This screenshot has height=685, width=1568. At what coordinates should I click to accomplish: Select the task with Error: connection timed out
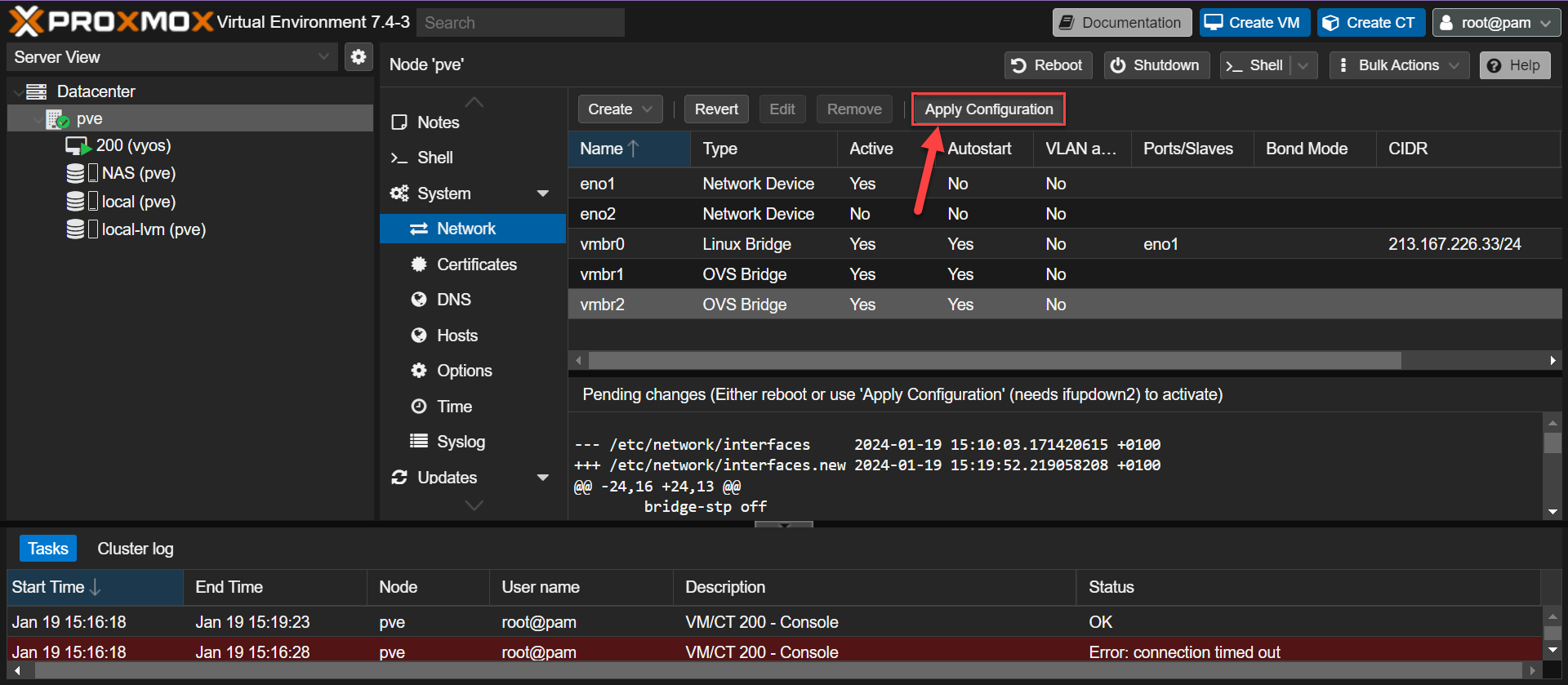pyautogui.click(x=773, y=652)
